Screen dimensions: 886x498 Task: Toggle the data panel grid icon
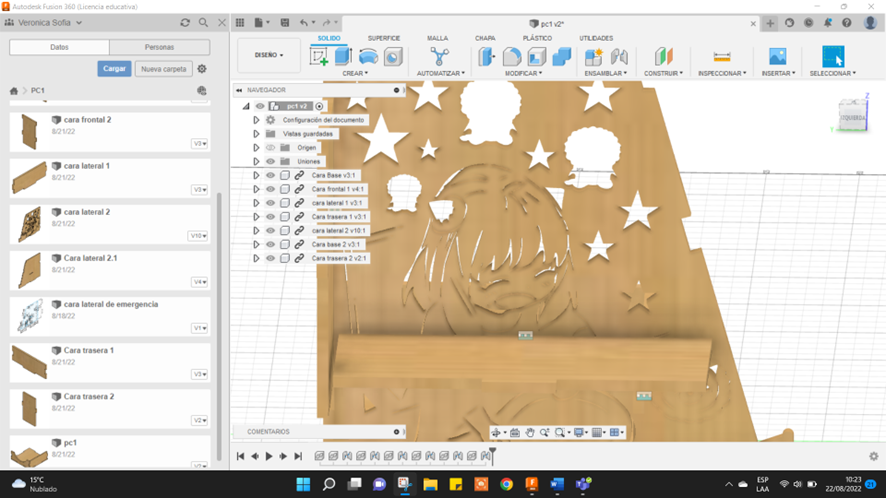tap(240, 23)
